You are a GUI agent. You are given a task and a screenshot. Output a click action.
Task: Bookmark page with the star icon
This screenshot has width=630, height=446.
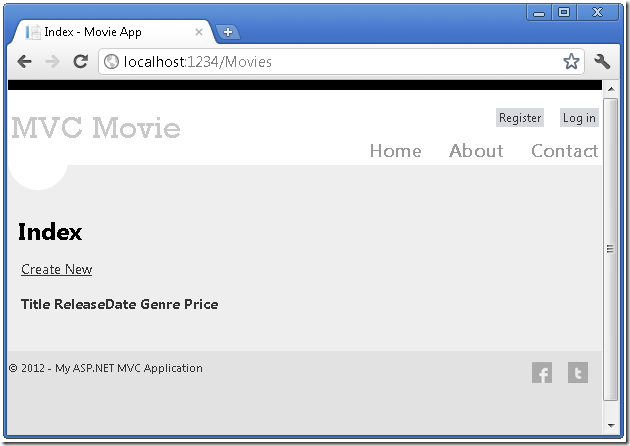click(571, 62)
